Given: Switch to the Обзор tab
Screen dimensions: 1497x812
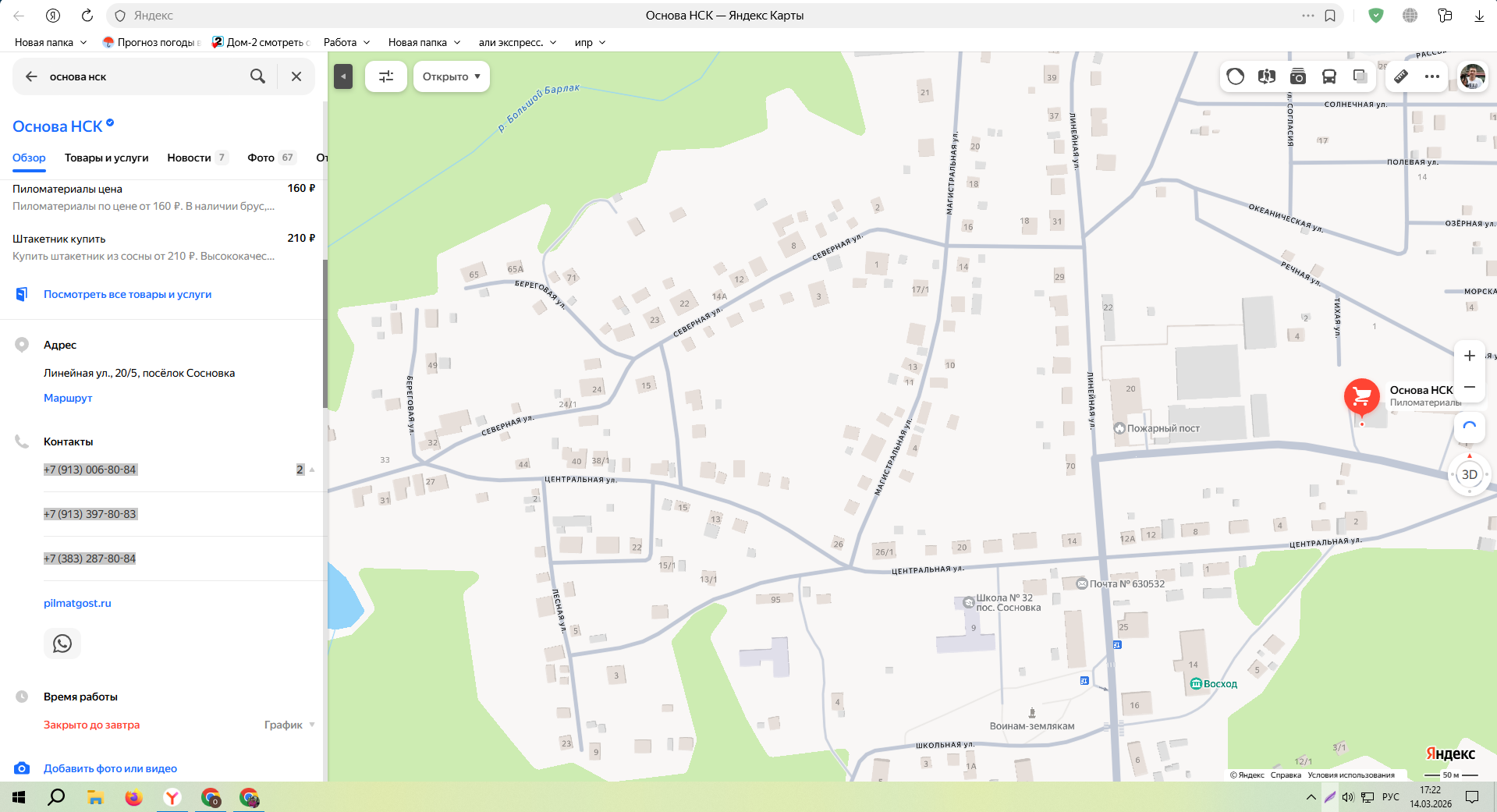Looking at the screenshot, I should pyautogui.click(x=29, y=158).
